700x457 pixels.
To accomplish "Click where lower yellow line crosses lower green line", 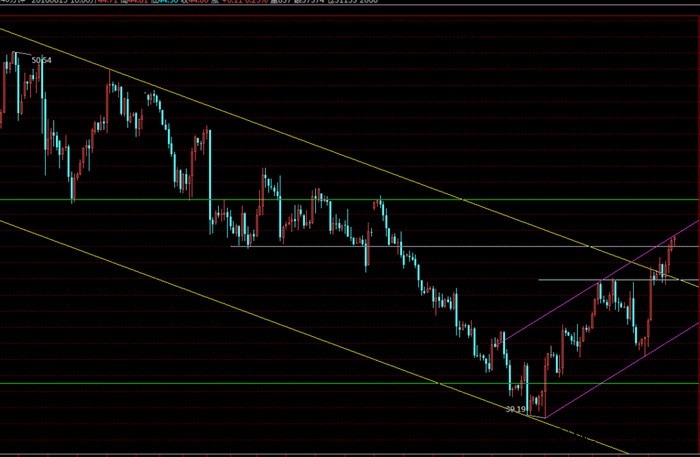I will [438, 383].
